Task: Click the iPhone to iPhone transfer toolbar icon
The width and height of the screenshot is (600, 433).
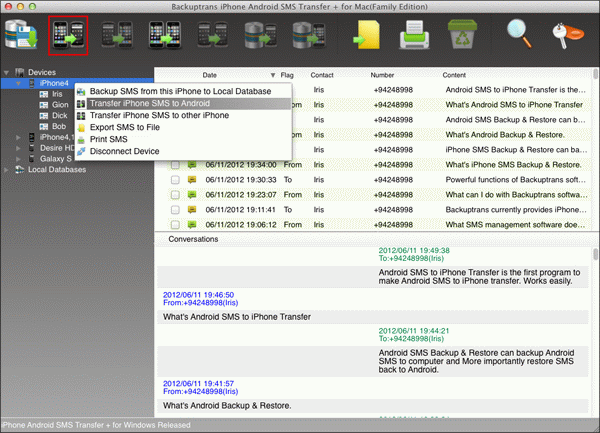Action: pyautogui.click(x=165, y=35)
